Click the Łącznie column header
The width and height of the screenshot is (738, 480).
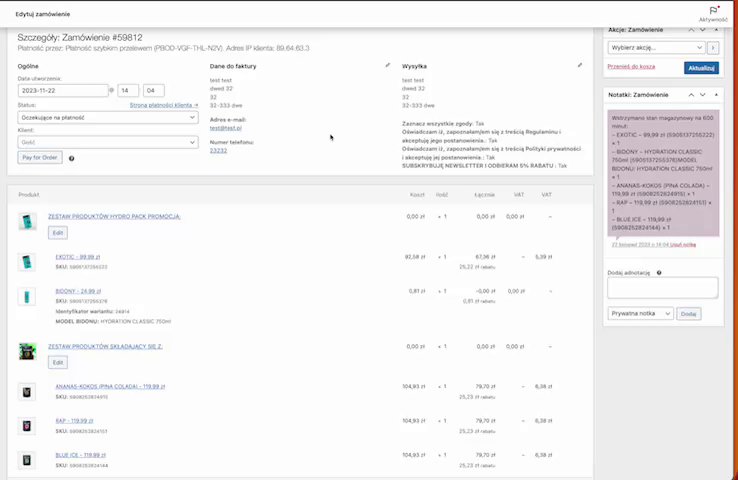[484, 195]
